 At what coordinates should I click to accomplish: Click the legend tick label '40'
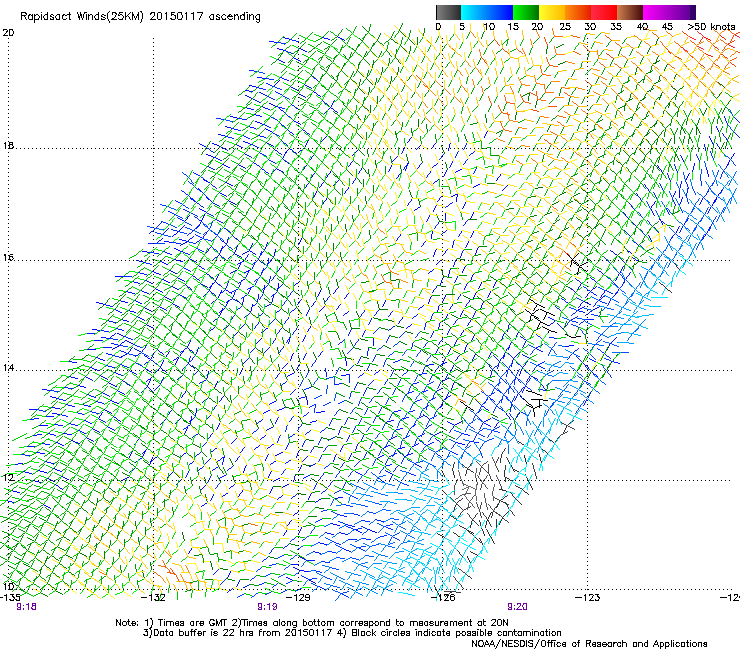(642, 27)
